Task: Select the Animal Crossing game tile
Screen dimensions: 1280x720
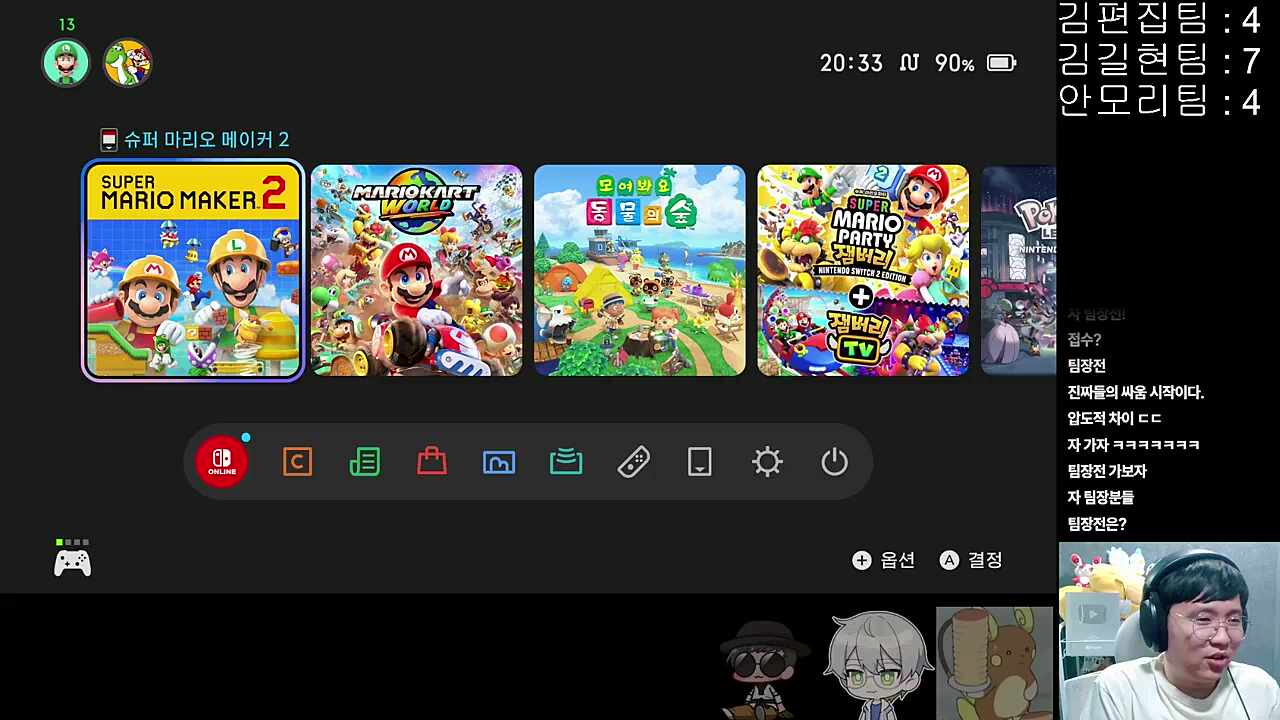Action: click(x=640, y=271)
